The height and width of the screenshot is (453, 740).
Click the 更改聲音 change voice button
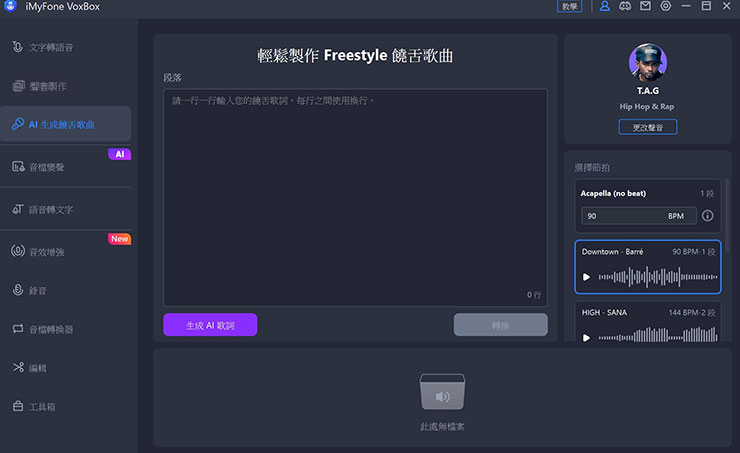click(x=648, y=127)
